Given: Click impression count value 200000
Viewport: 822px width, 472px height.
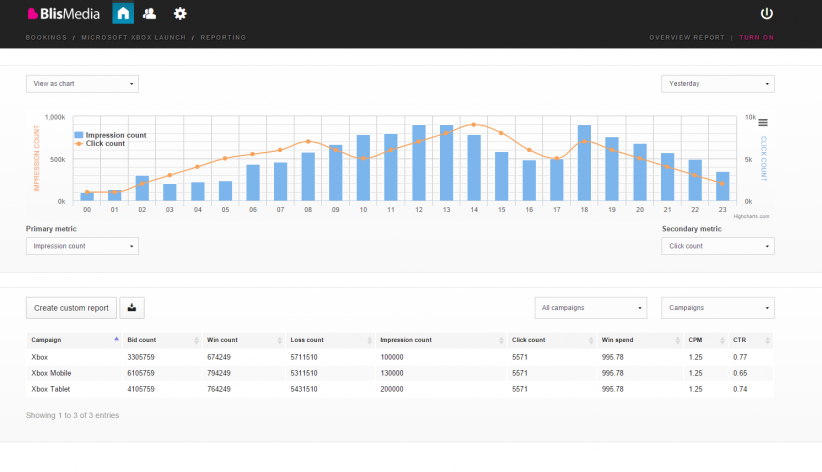Looking at the screenshot, I should (392, 390).
